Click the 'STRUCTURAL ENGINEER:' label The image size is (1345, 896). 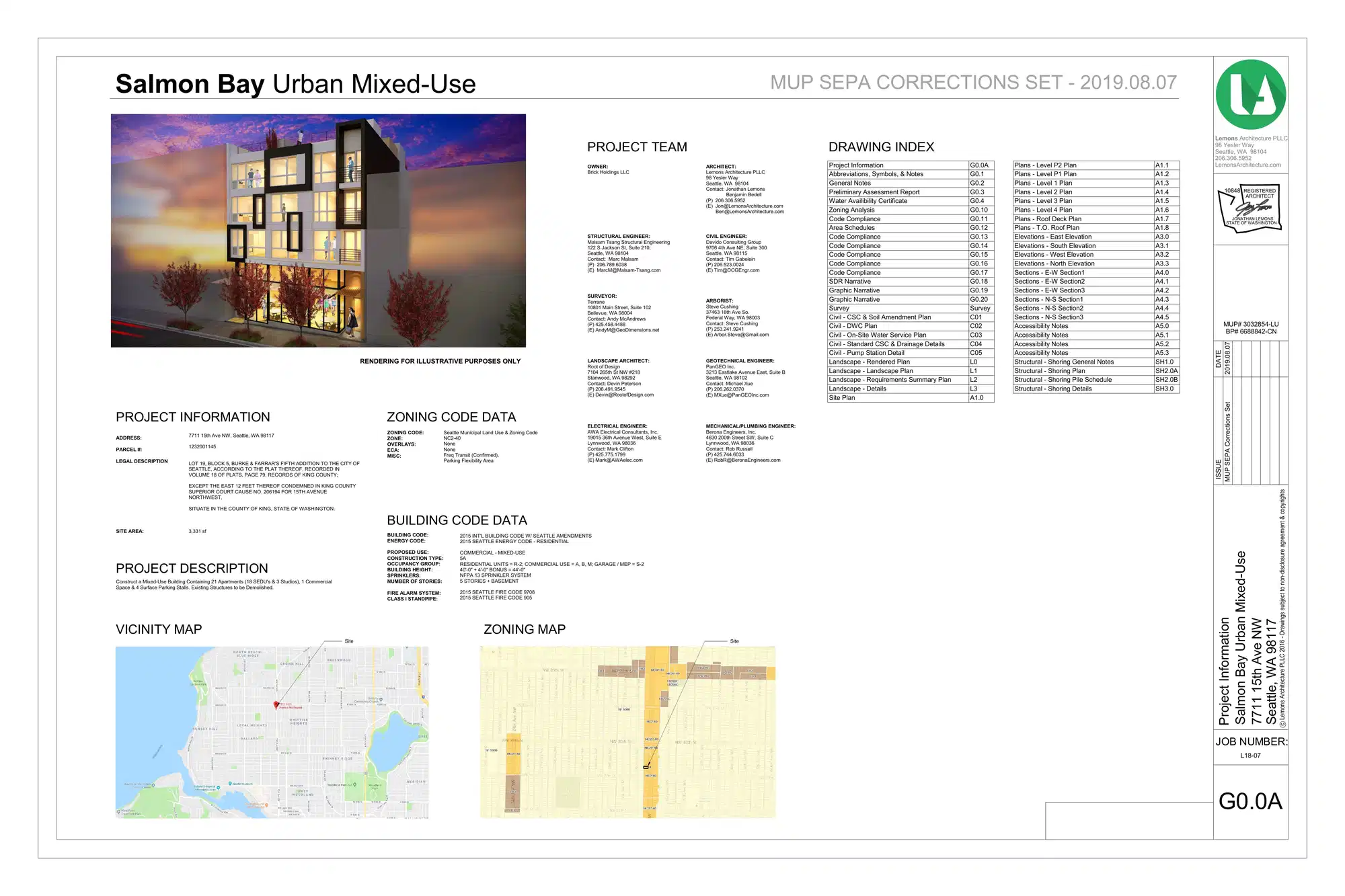pyautogui.click(x=619, y=237)
